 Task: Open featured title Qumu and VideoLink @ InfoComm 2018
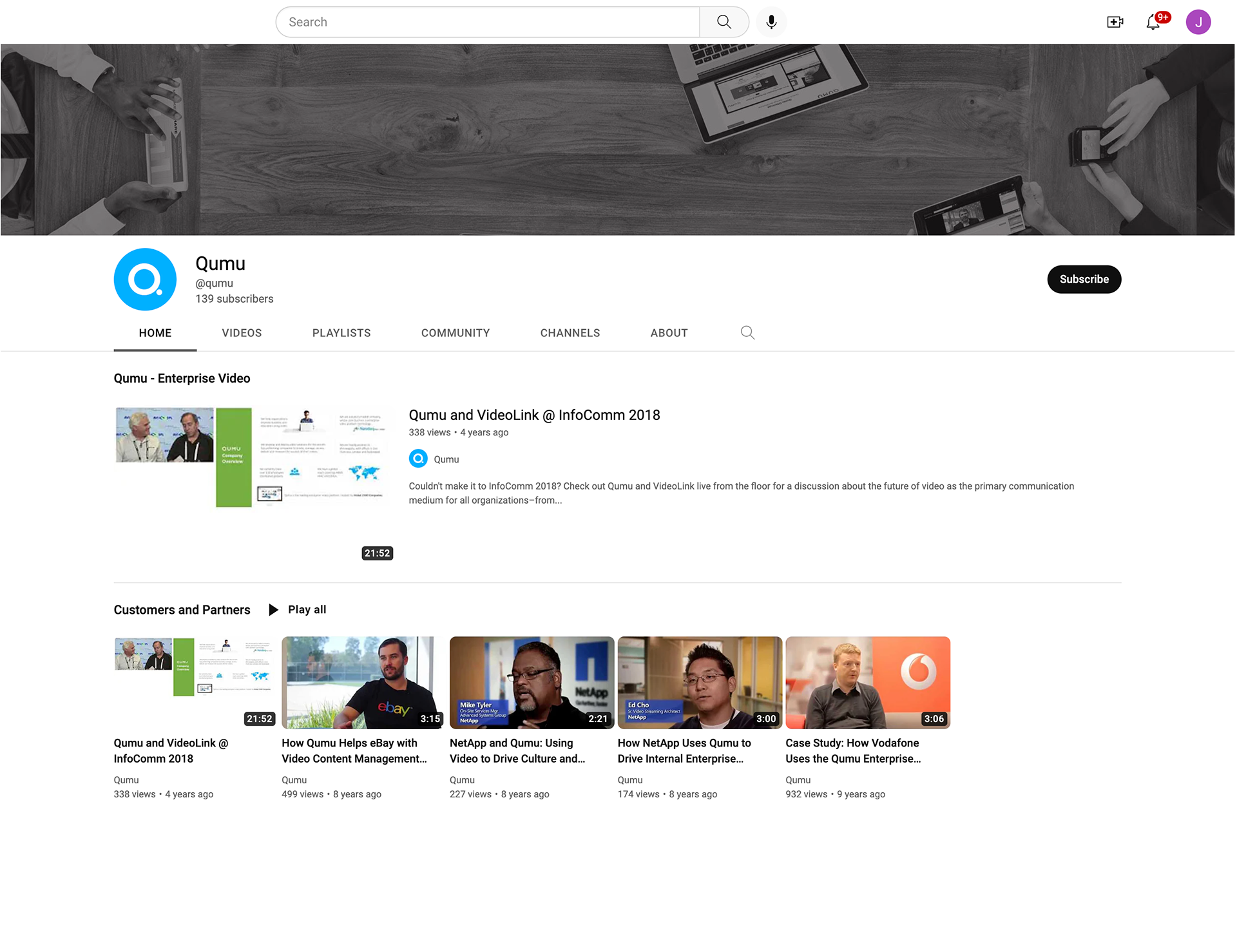[534, 415]
